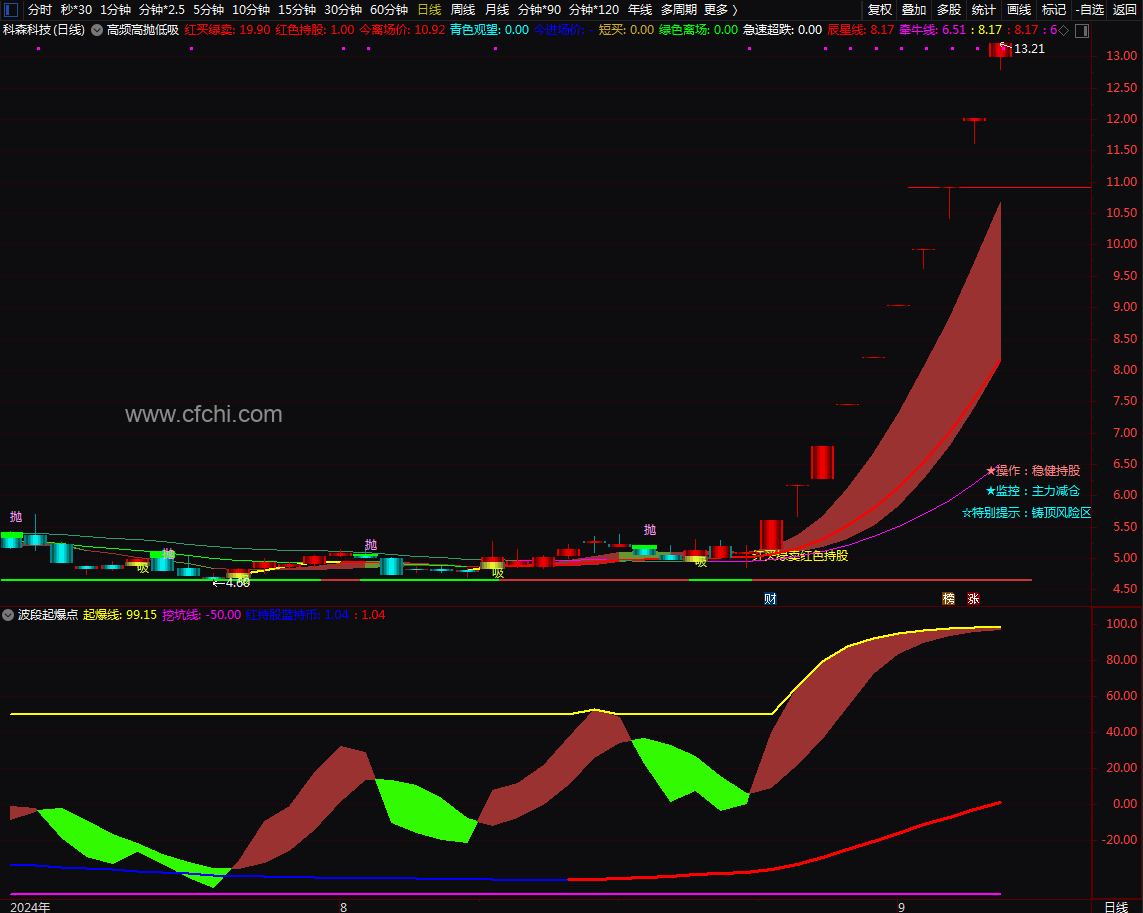Select the 分钟*120 period

[593, 9]
